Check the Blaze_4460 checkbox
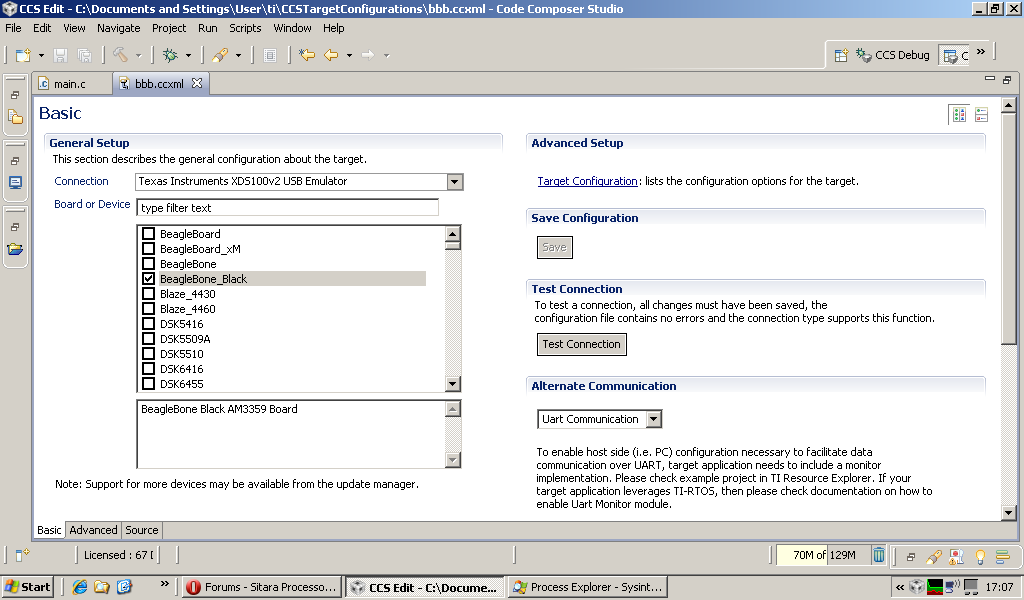This screenshot has width=1024, height=600. [148, 309]
